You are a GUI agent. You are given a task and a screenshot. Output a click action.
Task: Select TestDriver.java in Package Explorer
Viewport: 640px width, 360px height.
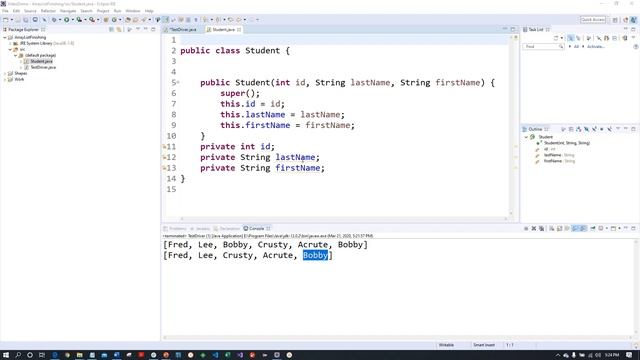coord(43,67)
